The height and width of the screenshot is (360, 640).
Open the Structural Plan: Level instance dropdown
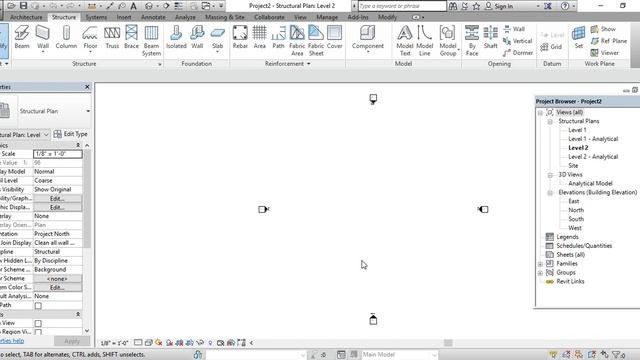(46, 134)
